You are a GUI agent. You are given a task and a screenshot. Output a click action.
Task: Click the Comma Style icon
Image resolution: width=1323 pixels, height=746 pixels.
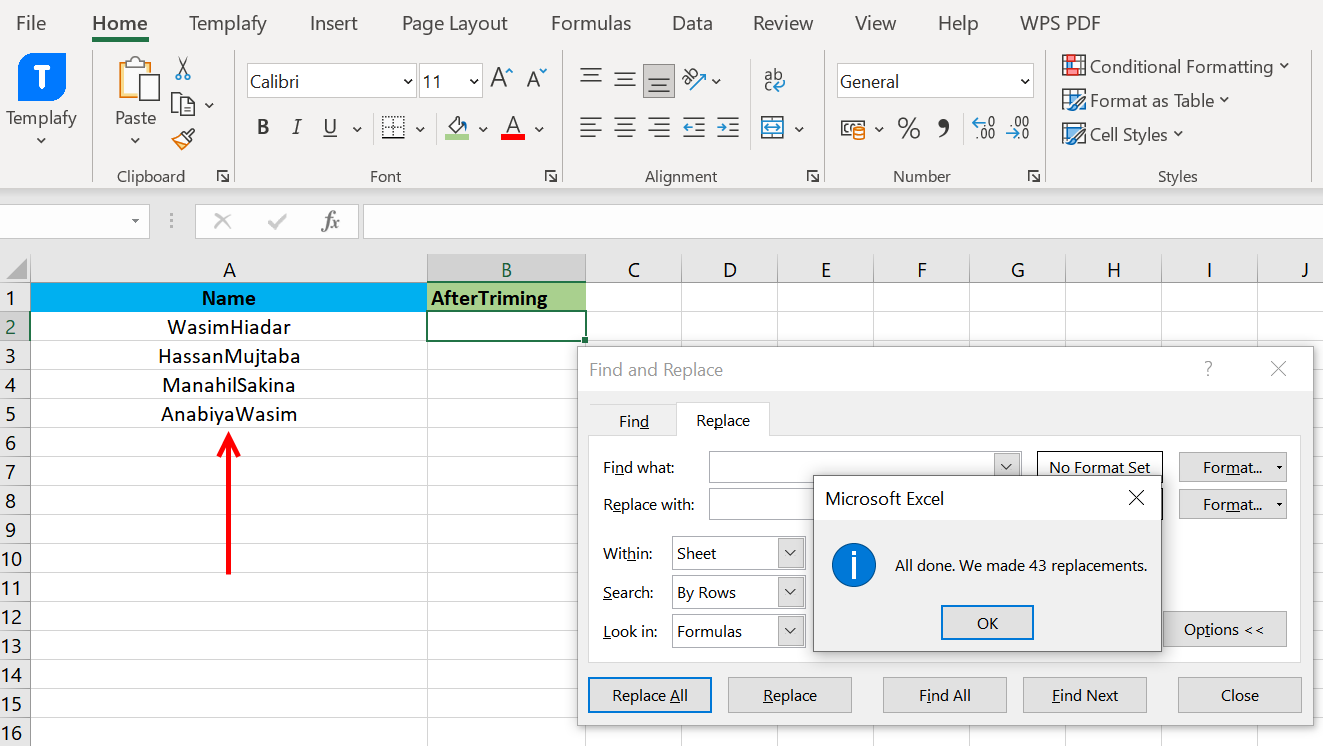(942, 128)
